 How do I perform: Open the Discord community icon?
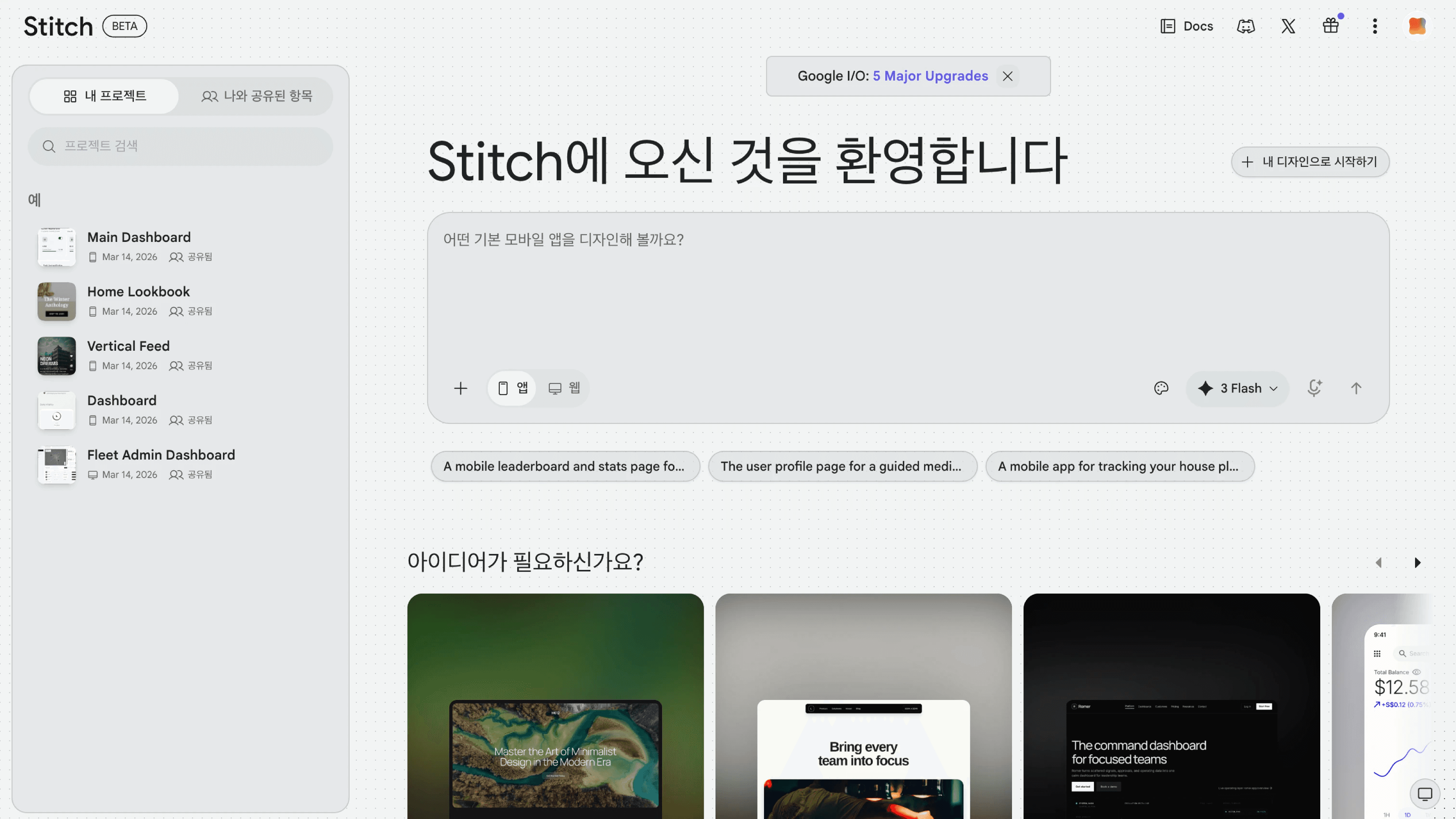click(1246, 26)
